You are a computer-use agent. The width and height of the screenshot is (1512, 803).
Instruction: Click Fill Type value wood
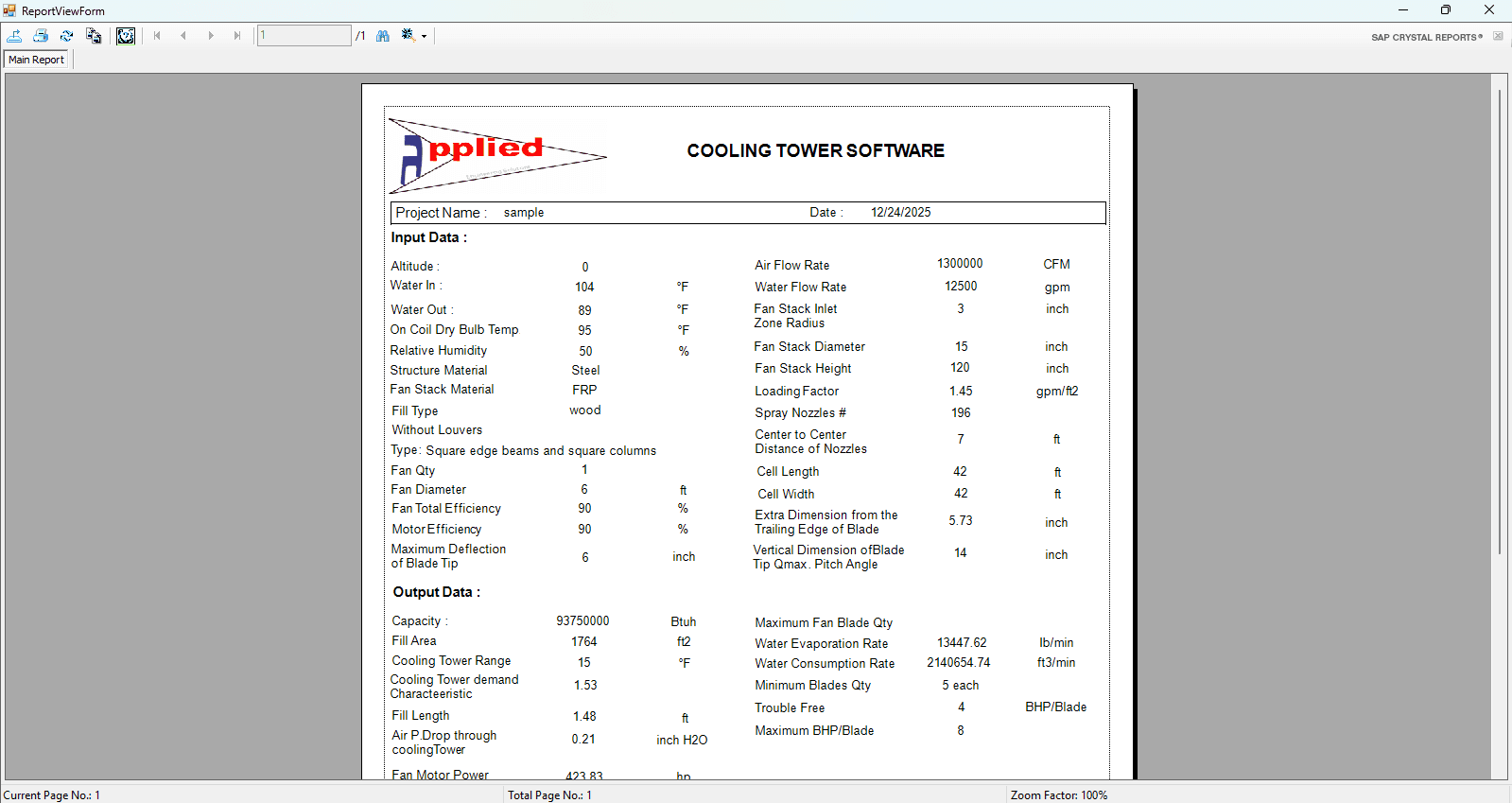click(x=585, y=410)
